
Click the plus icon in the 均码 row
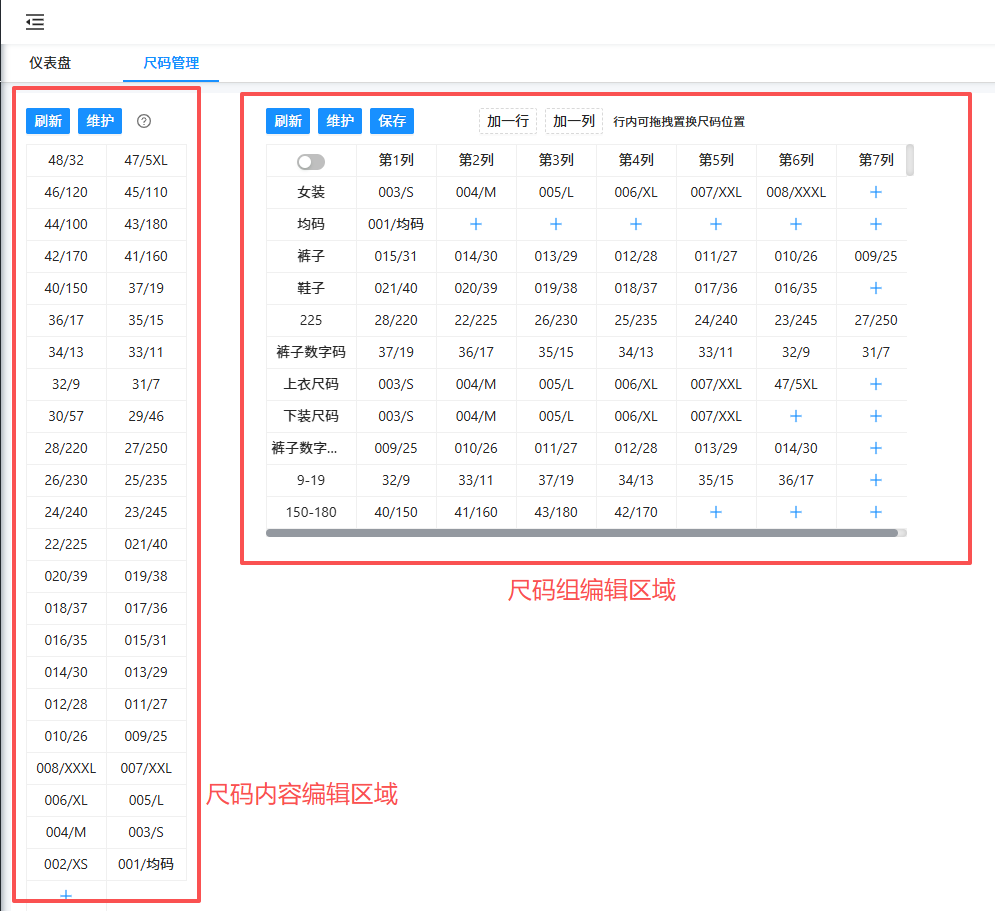(x=475, y=224)
